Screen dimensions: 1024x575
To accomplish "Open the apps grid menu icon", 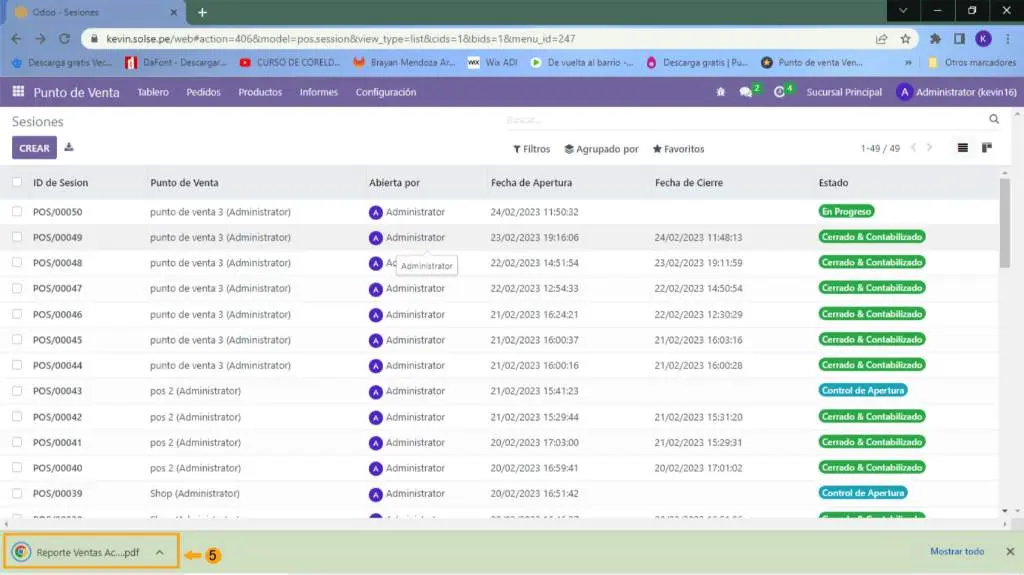I will 18,92.
